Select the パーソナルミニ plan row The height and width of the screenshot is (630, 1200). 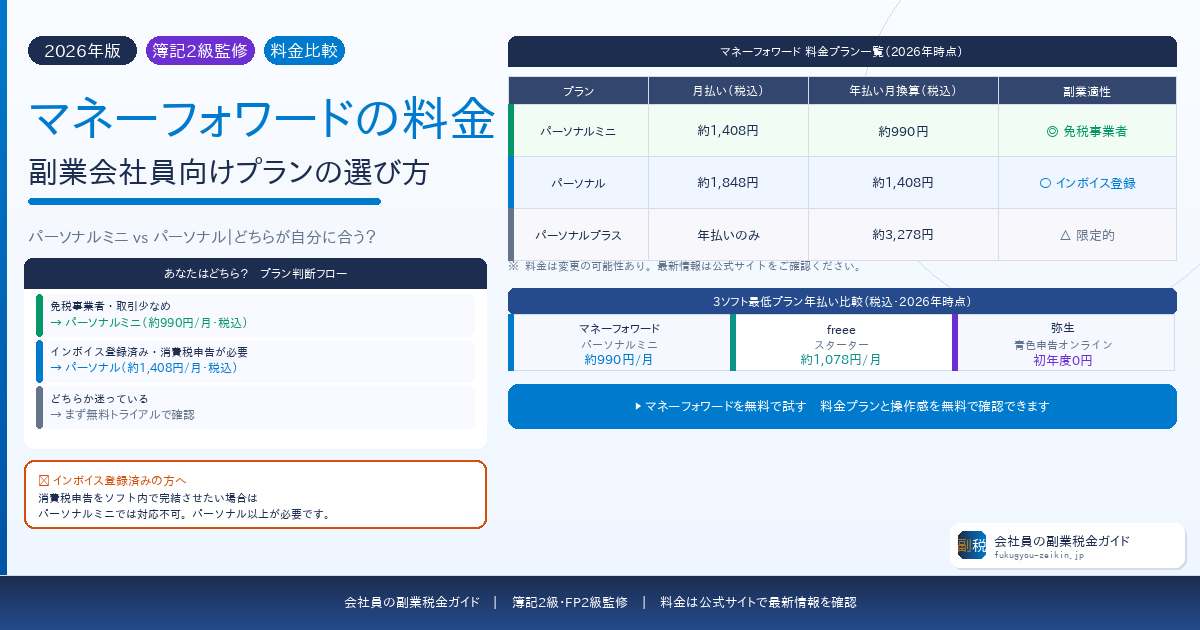tap(578, 128)
